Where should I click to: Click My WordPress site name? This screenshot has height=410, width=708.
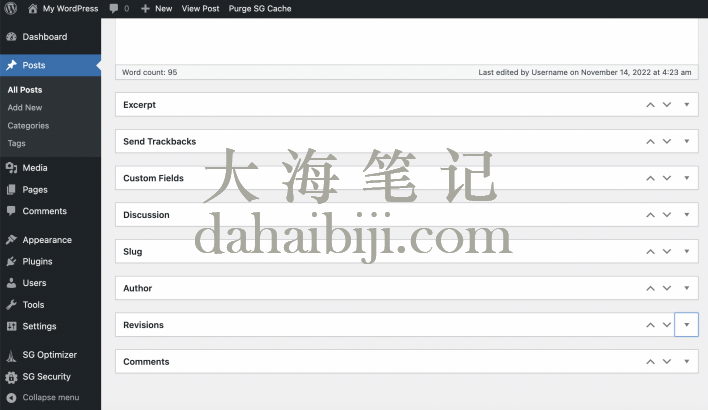tap(70, 9)
